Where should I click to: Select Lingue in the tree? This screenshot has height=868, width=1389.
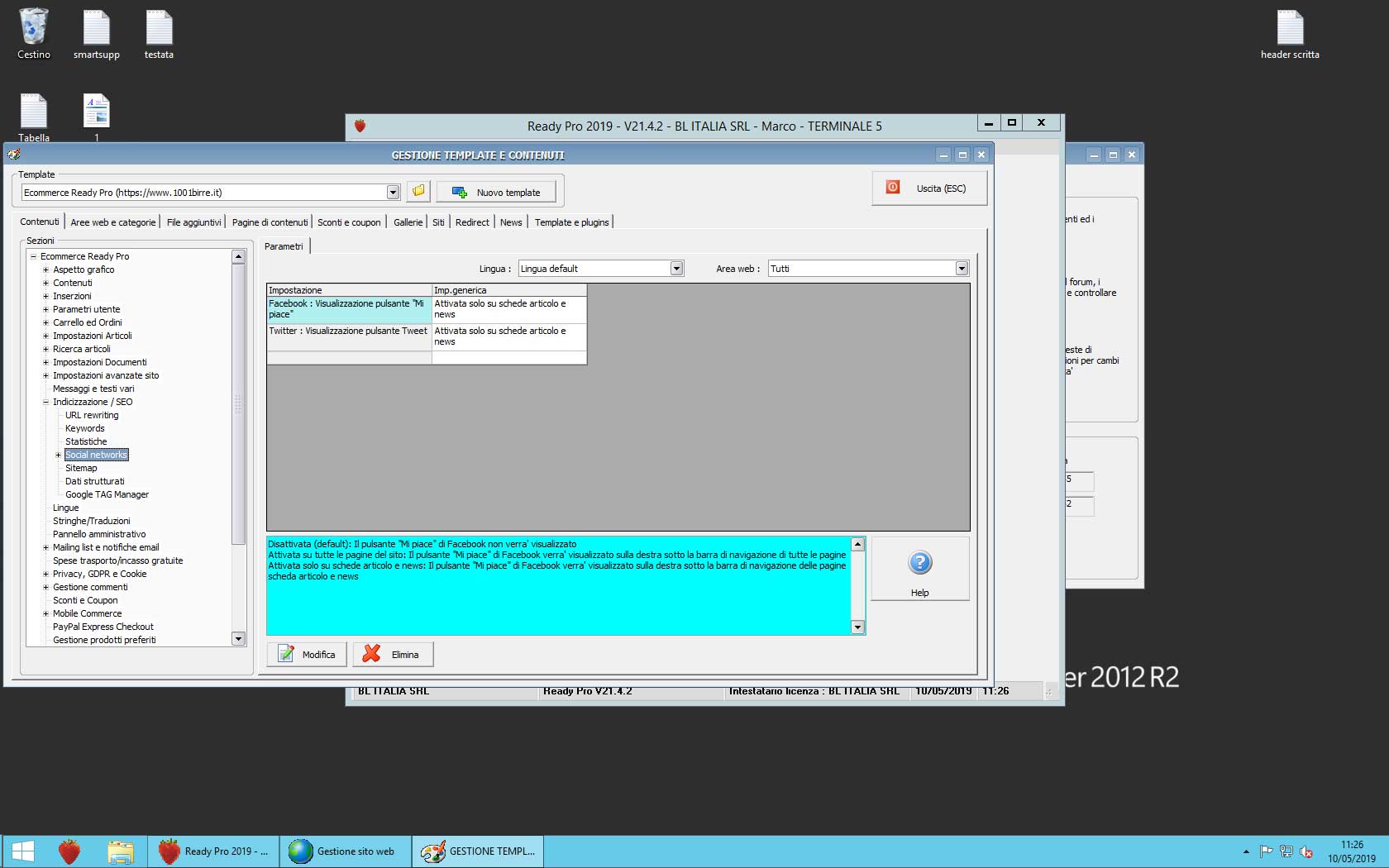(x=66, y=508)
